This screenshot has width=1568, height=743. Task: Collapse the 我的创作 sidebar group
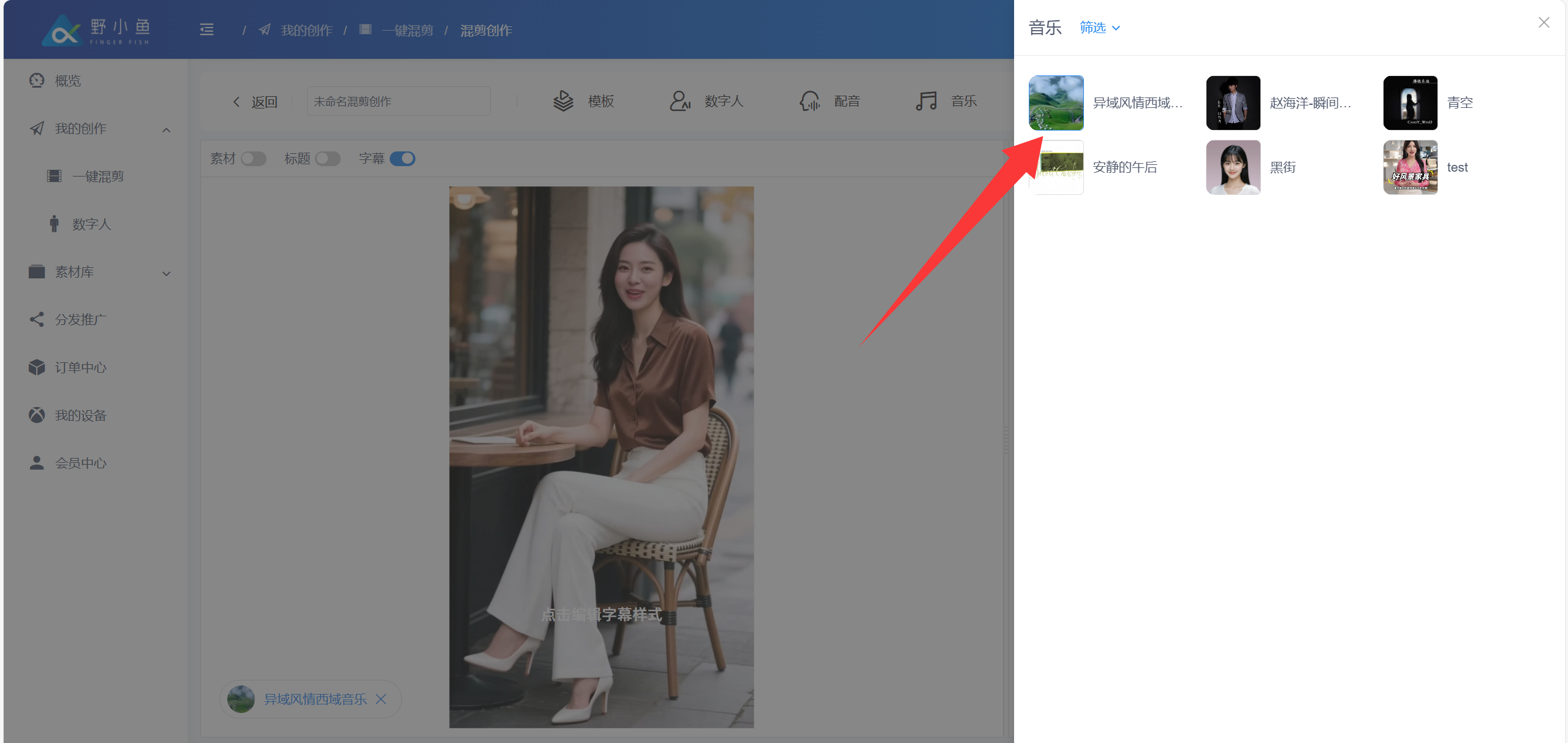(166, 129)
